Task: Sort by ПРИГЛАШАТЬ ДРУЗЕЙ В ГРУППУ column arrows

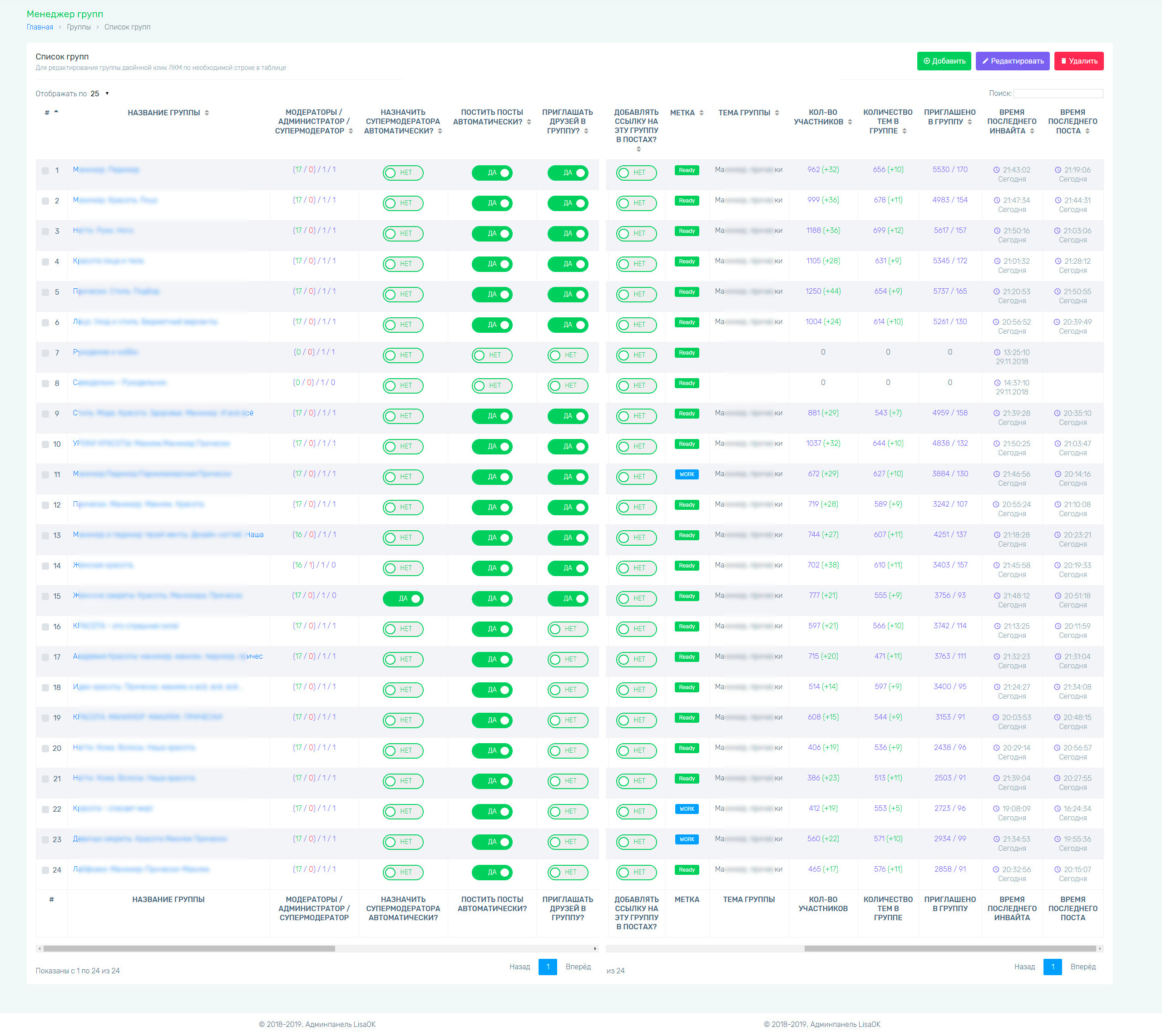Action: coord(586,131)
